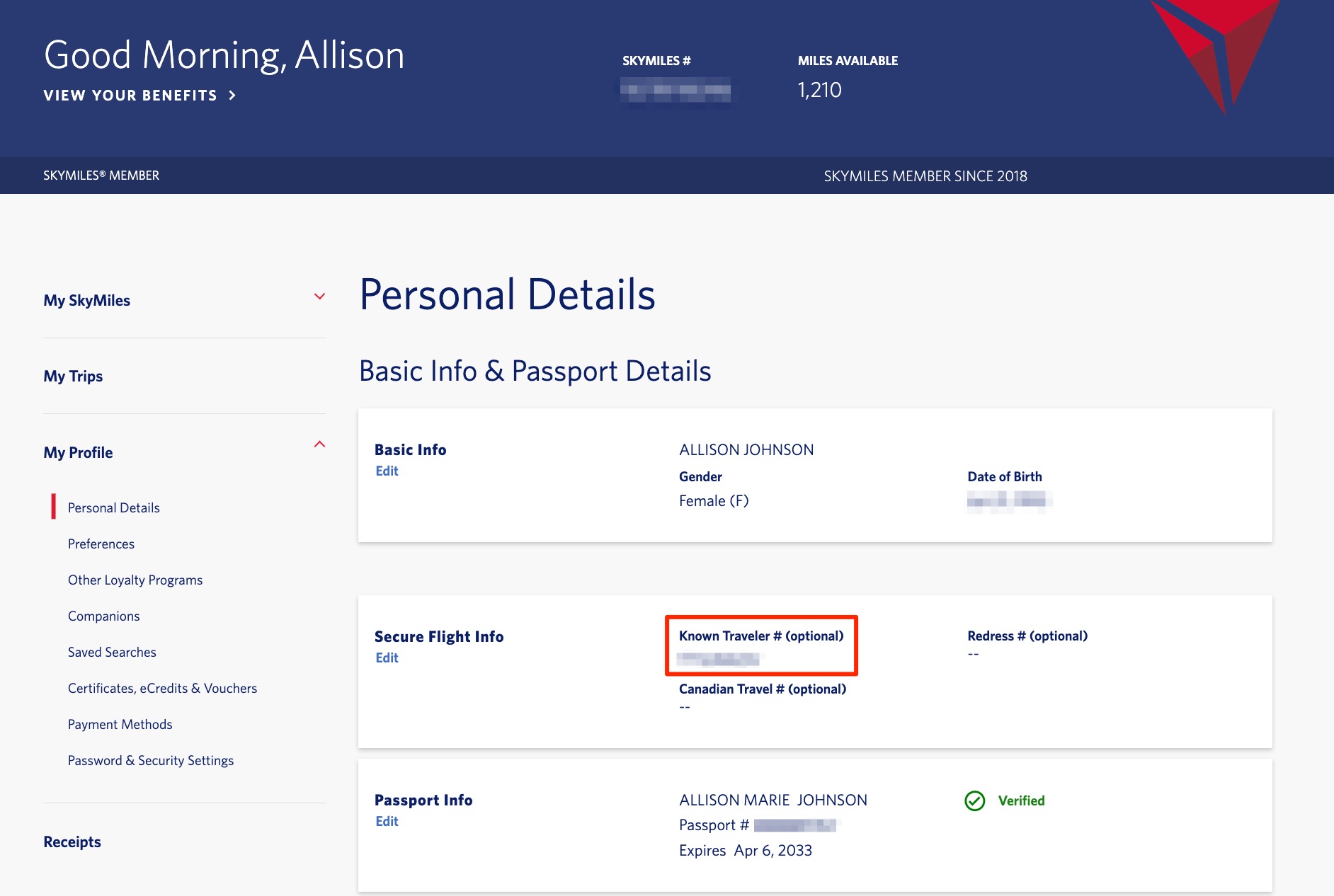This screenshot has width=1334, height=896.
Task: Edit the Passport Info section
Action: coord(387,821)
